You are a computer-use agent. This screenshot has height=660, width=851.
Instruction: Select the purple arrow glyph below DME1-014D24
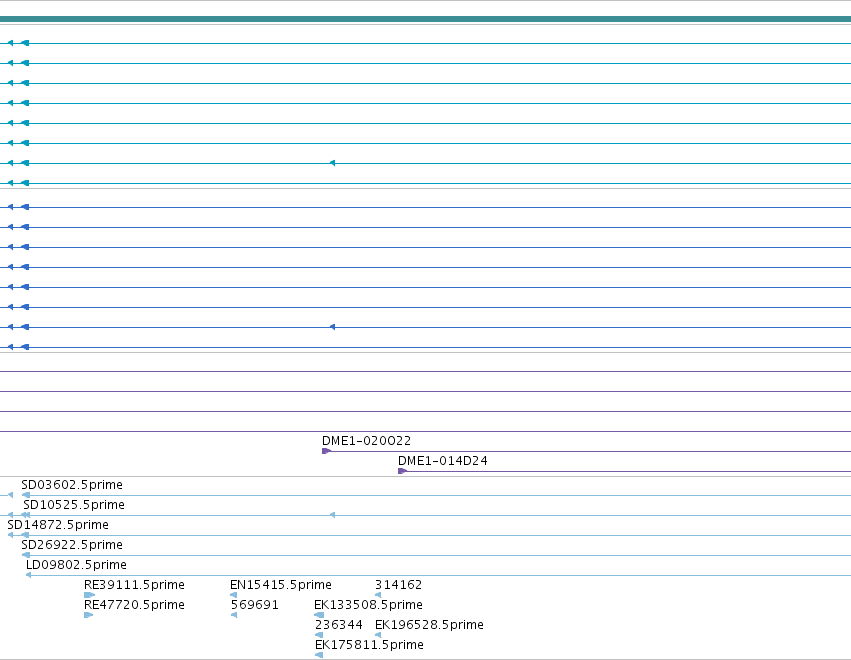pyautogui.click(x=402, y=471)
